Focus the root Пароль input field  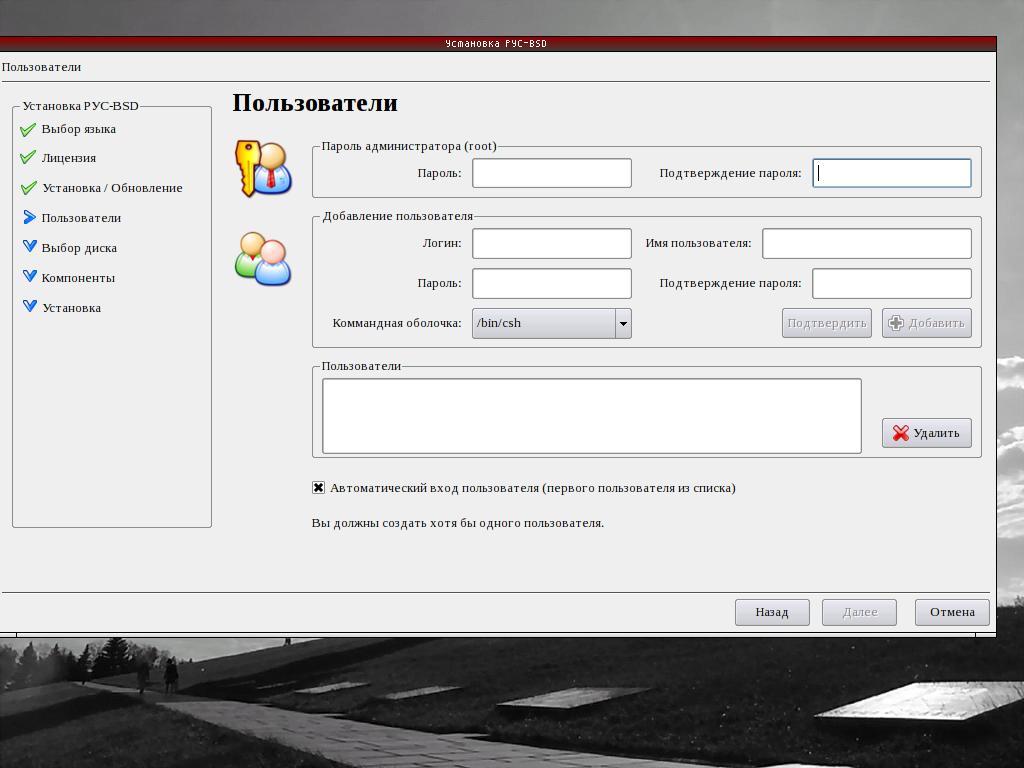551,173
